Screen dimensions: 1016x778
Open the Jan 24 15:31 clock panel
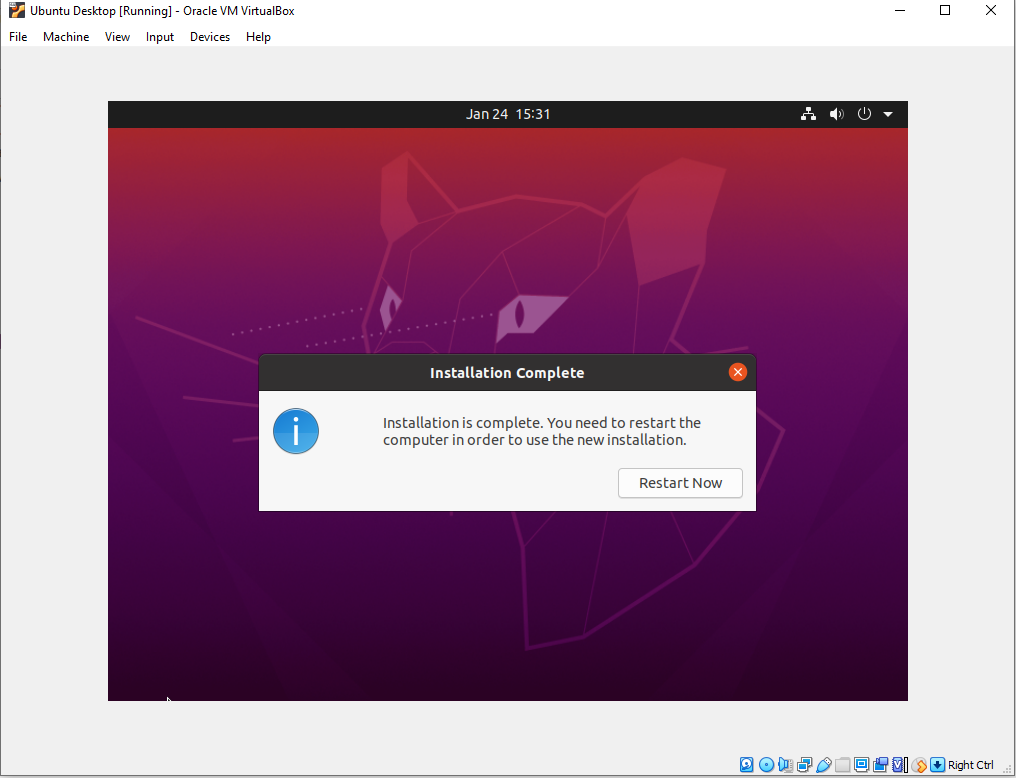508,114
